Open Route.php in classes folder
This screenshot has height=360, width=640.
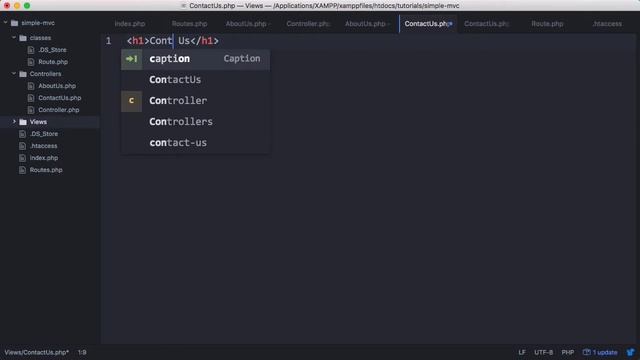tap(53, 62)
